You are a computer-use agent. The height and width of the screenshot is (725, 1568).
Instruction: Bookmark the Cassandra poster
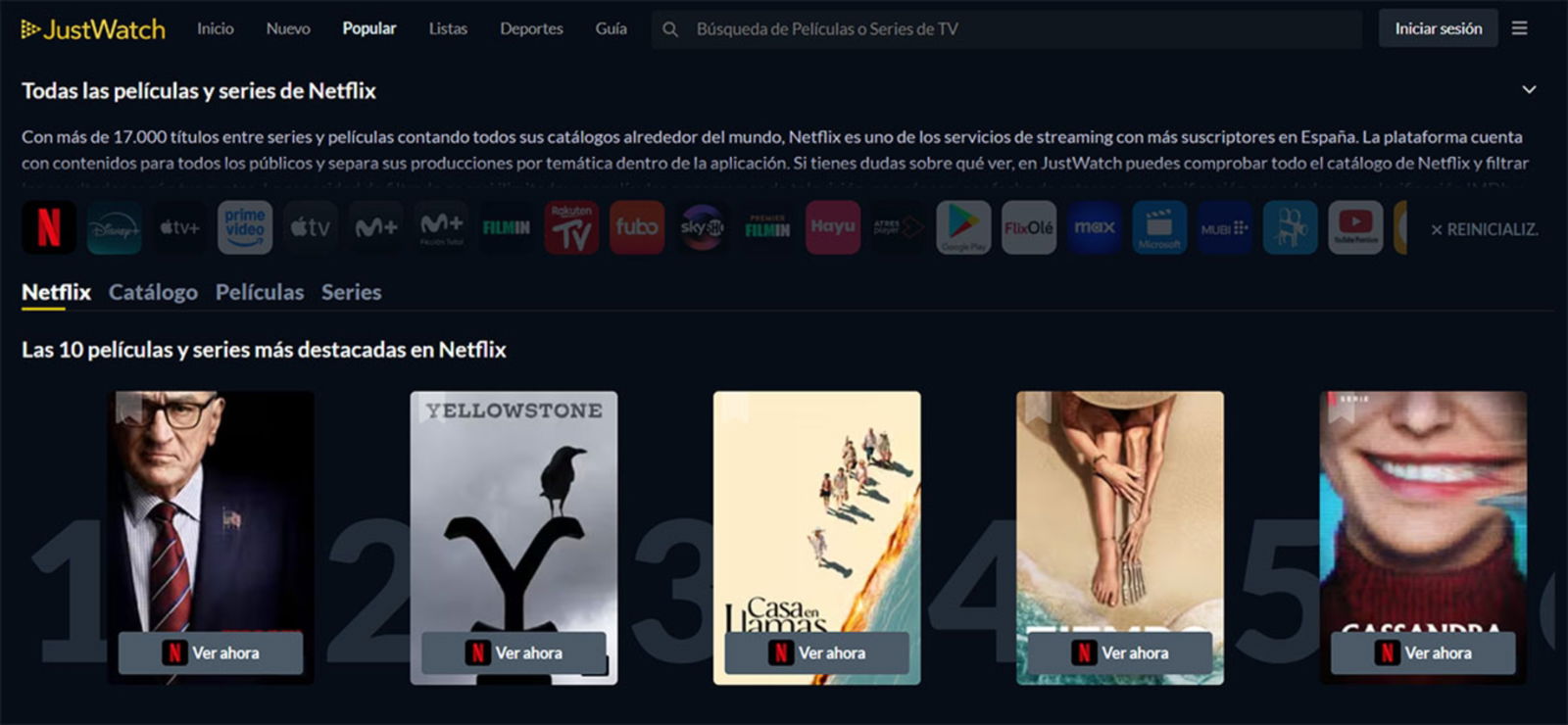pos(1342,408)
